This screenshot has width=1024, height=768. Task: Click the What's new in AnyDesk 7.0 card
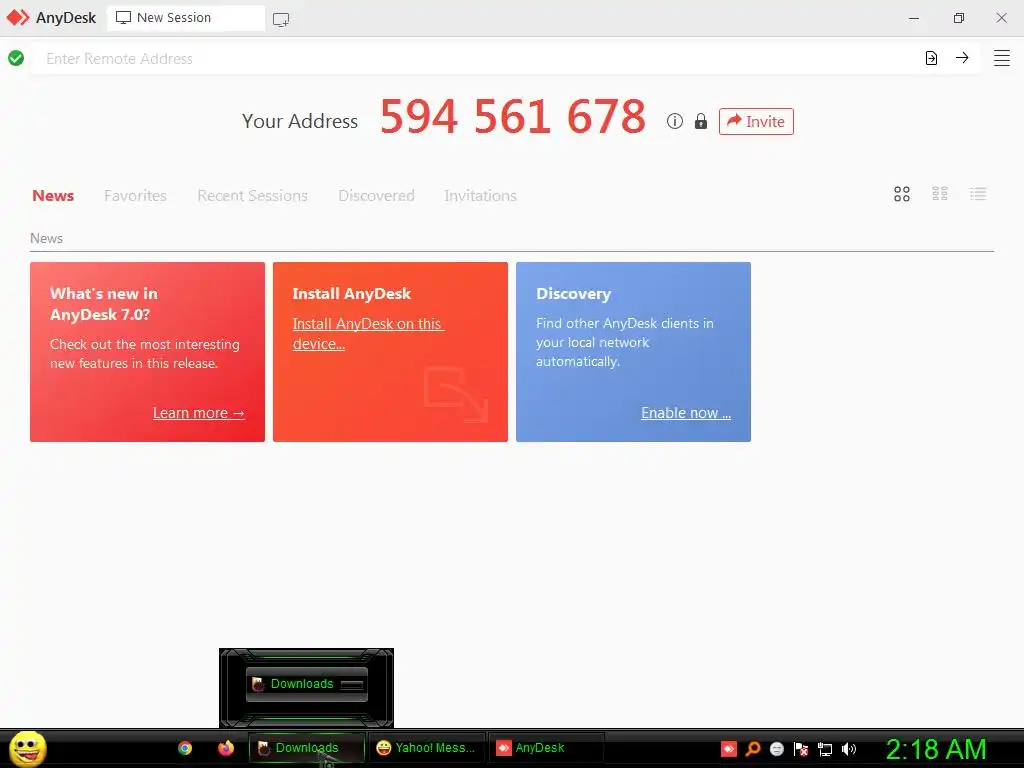point(148,352)
